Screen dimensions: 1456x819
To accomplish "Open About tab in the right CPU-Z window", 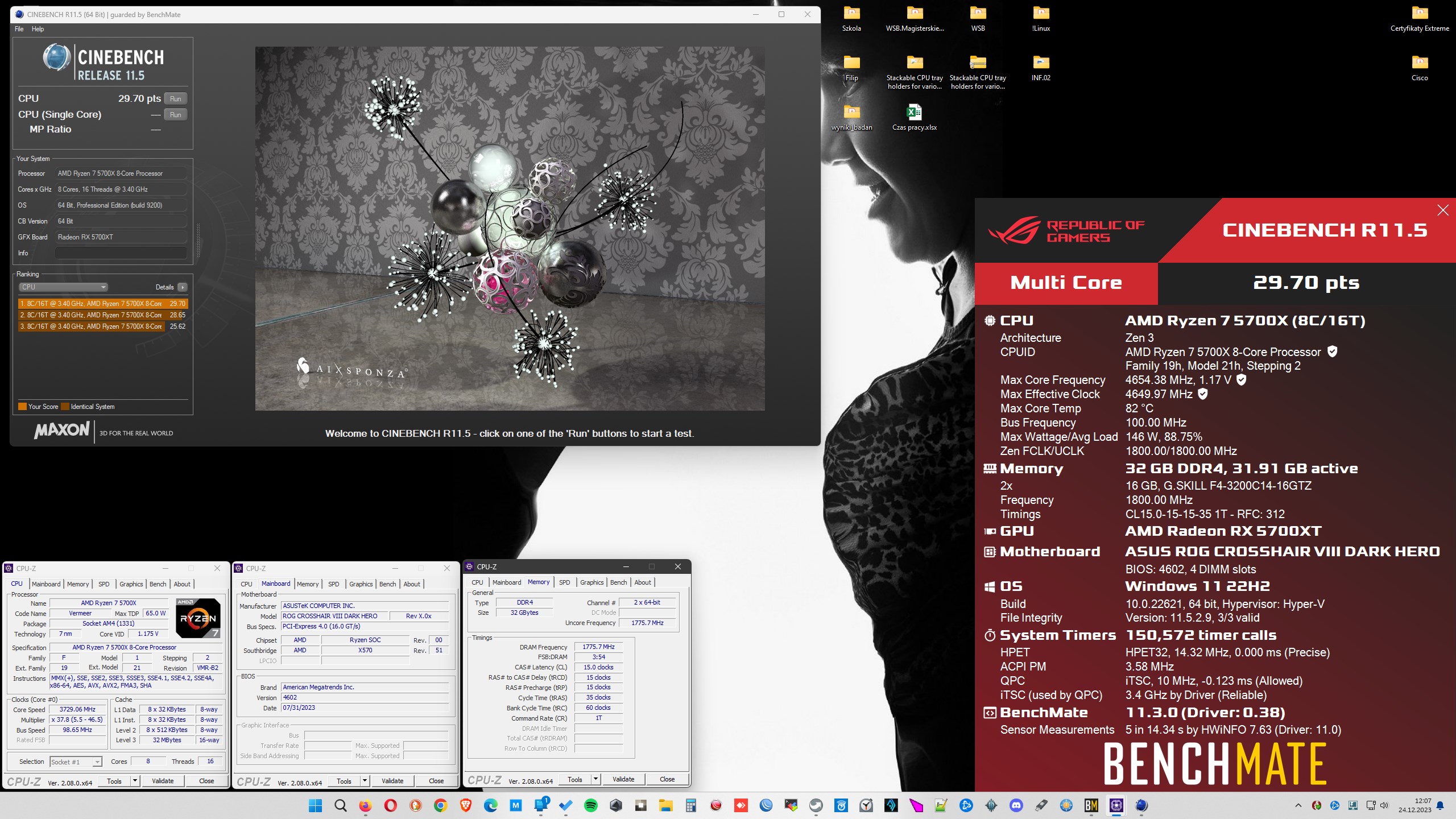I will [x=643, y=582].
